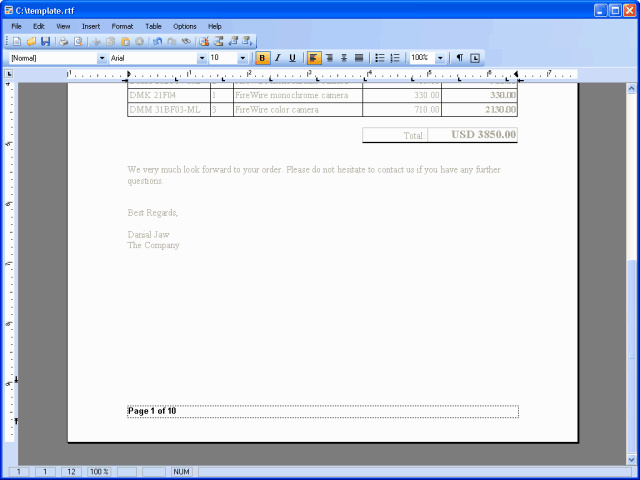This screenshot has width=640, height=480.
Task: Open the Format menu
Action: coord(122,26)
